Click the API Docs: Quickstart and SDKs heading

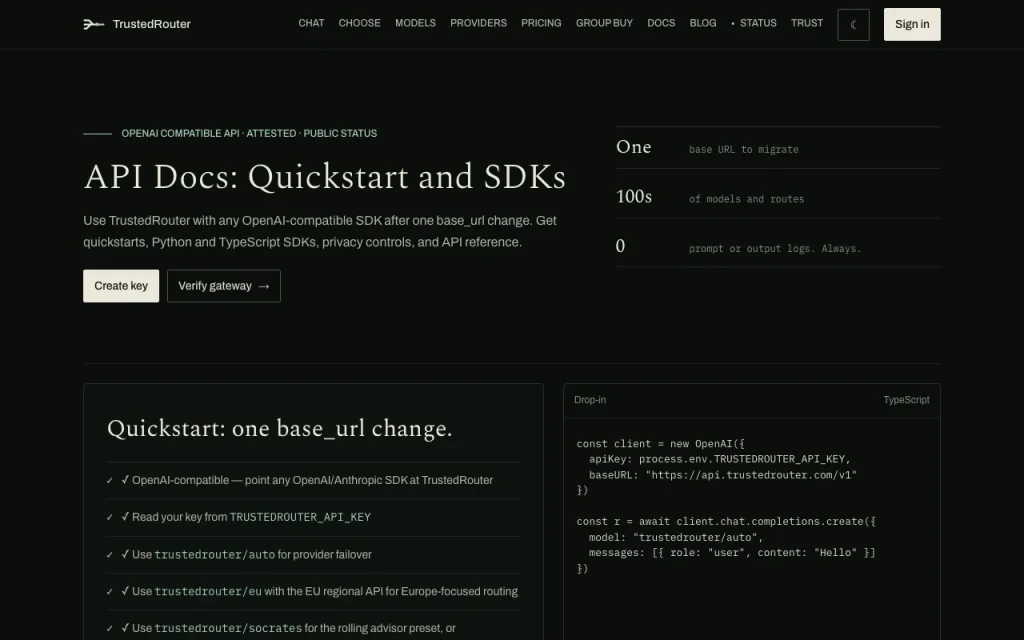pyautogui.click(x=325, y=177)
